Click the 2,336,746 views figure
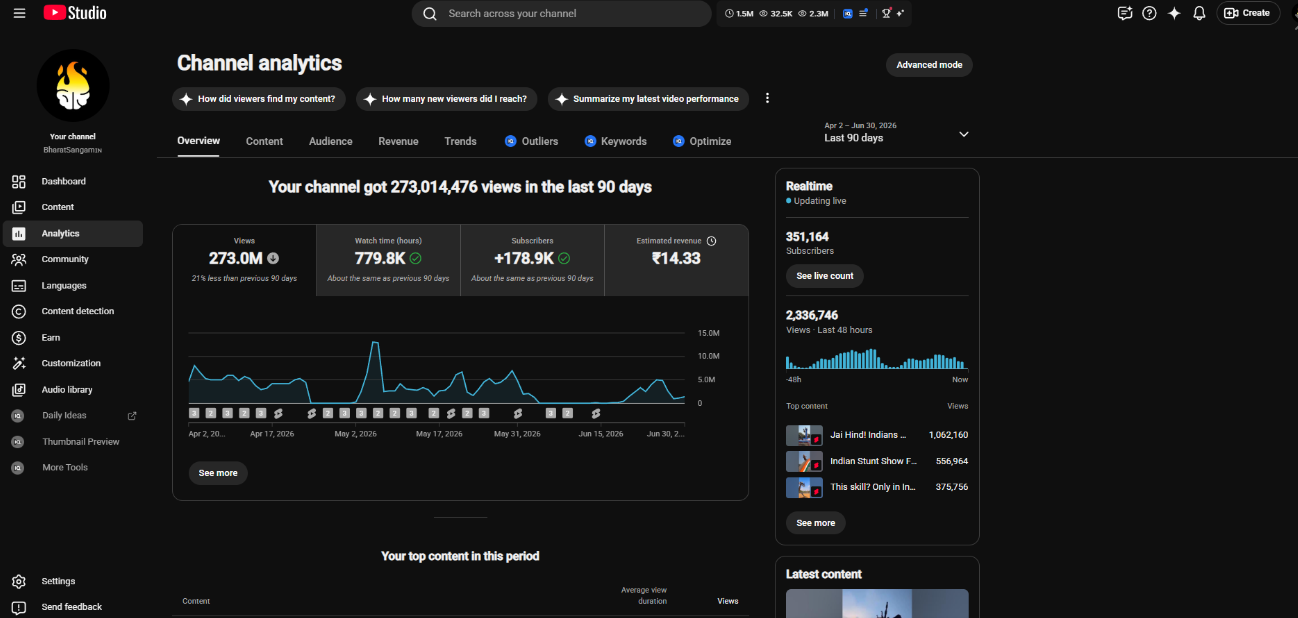The height and width of the screenshot is (618, 1298). [812, 315]
